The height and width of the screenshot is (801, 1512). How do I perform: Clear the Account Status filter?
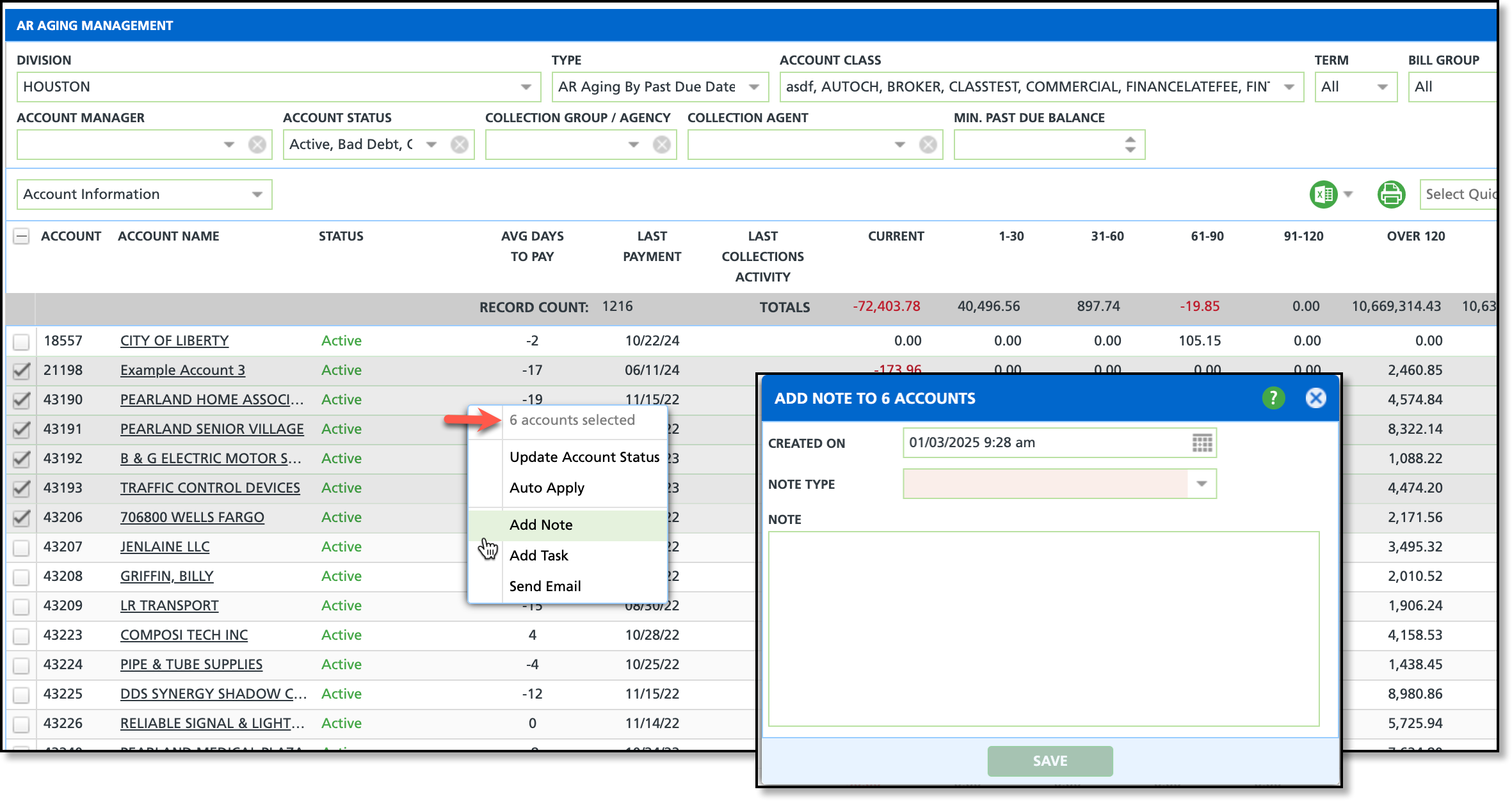460,145
